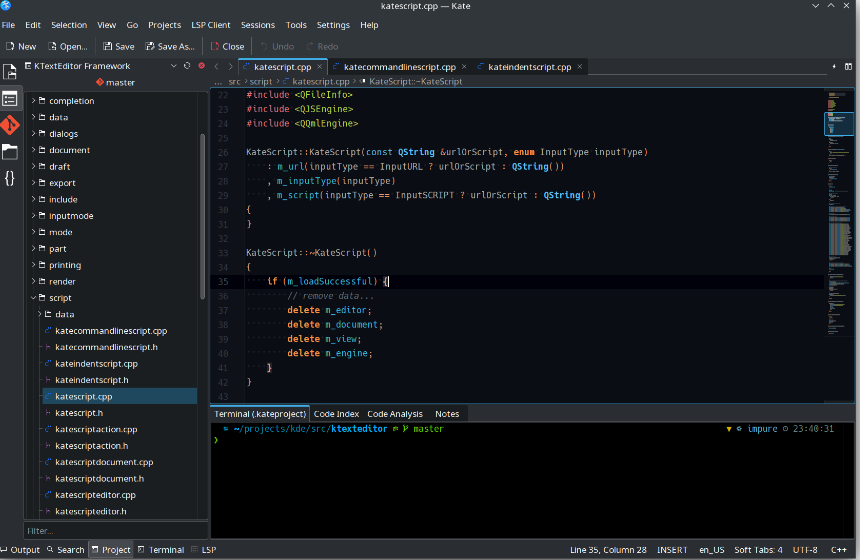Click the master branch button
The image size is (860, 560).
click(114, 83)
